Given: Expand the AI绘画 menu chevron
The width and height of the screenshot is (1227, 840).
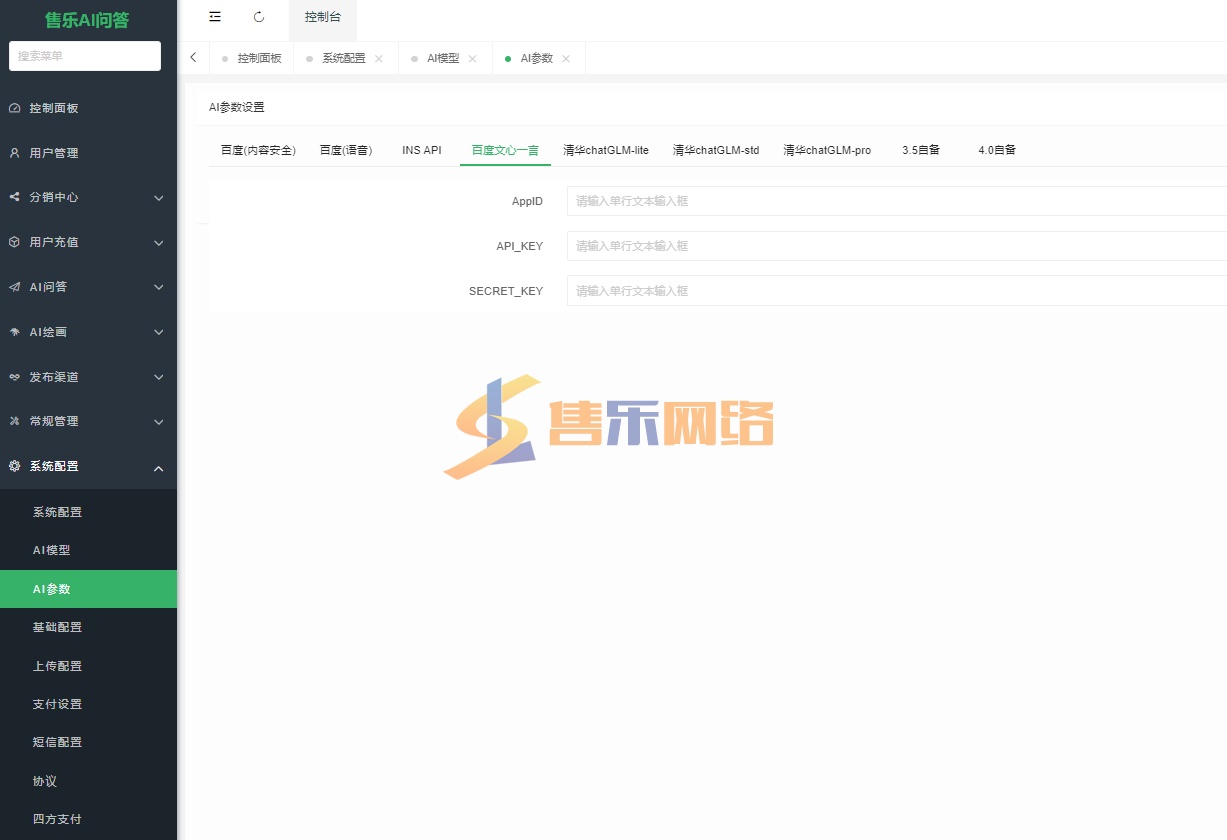Looking at the screenshot, I should point(158,332).
